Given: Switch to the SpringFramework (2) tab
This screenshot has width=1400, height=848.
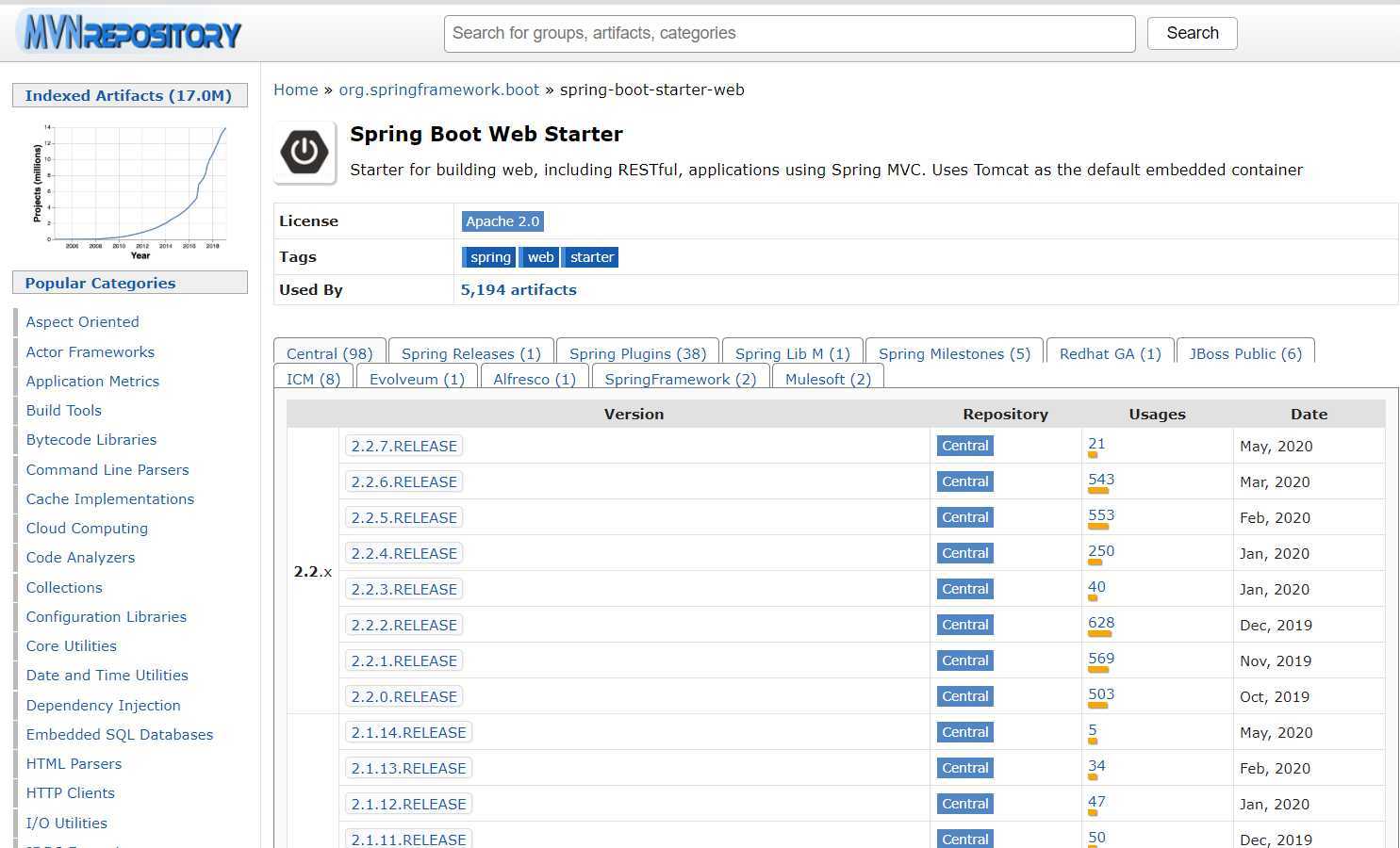Looking at the screenshot, I should (680, 378).
